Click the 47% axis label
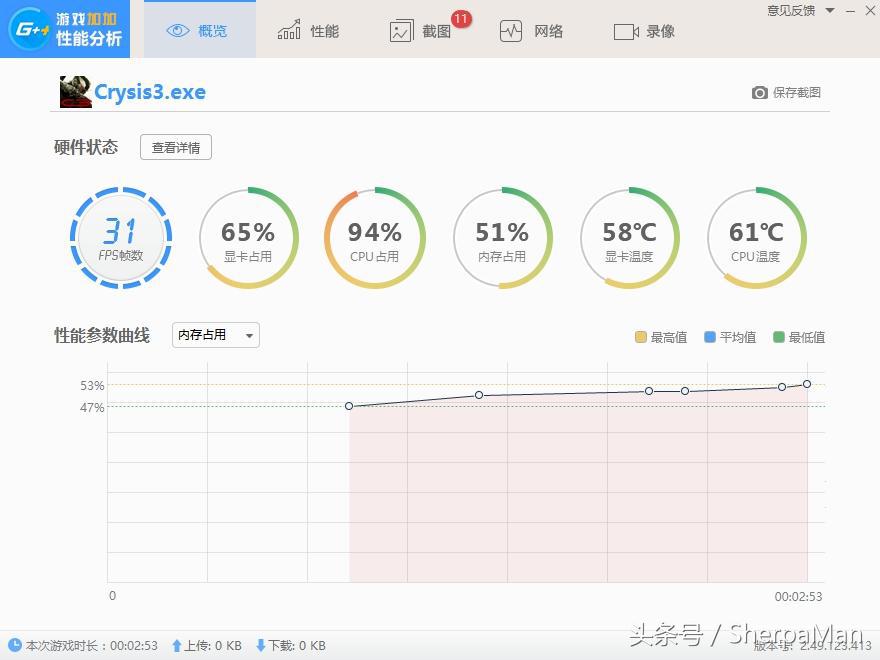Image resolution: width=880 pixels, height=660 pixels. (x=92, y=407)
